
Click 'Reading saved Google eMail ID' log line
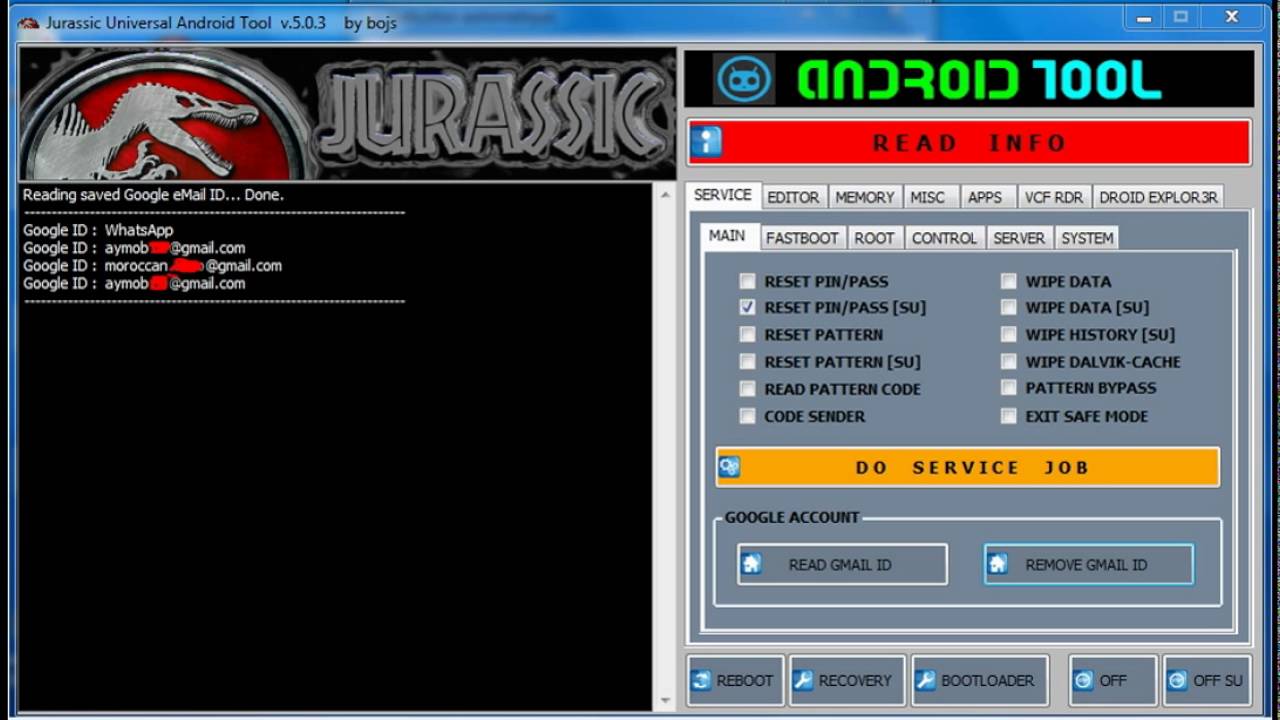point(153,195)
